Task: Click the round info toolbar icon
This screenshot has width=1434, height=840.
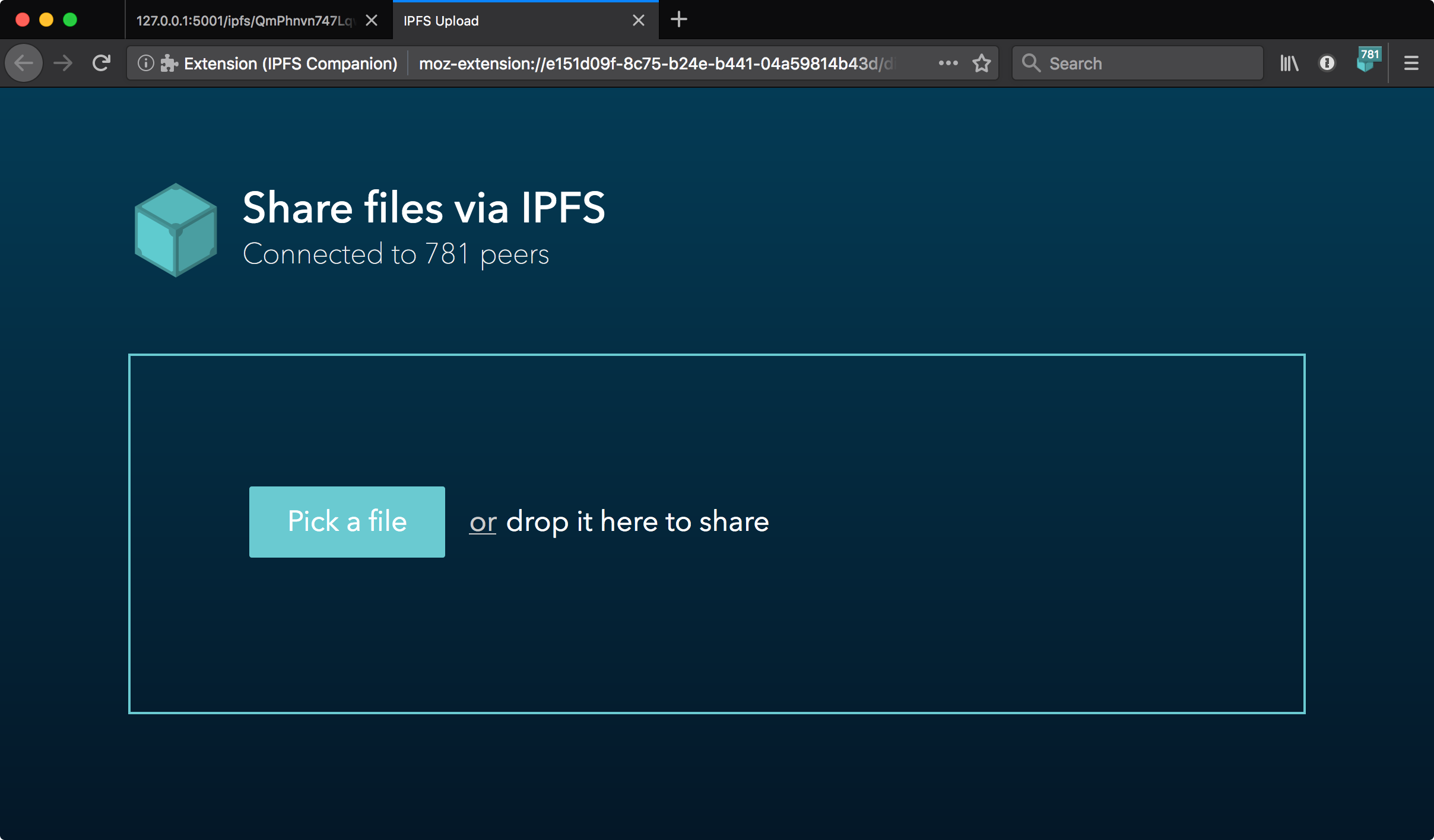Action: (x=1327, y=63)
